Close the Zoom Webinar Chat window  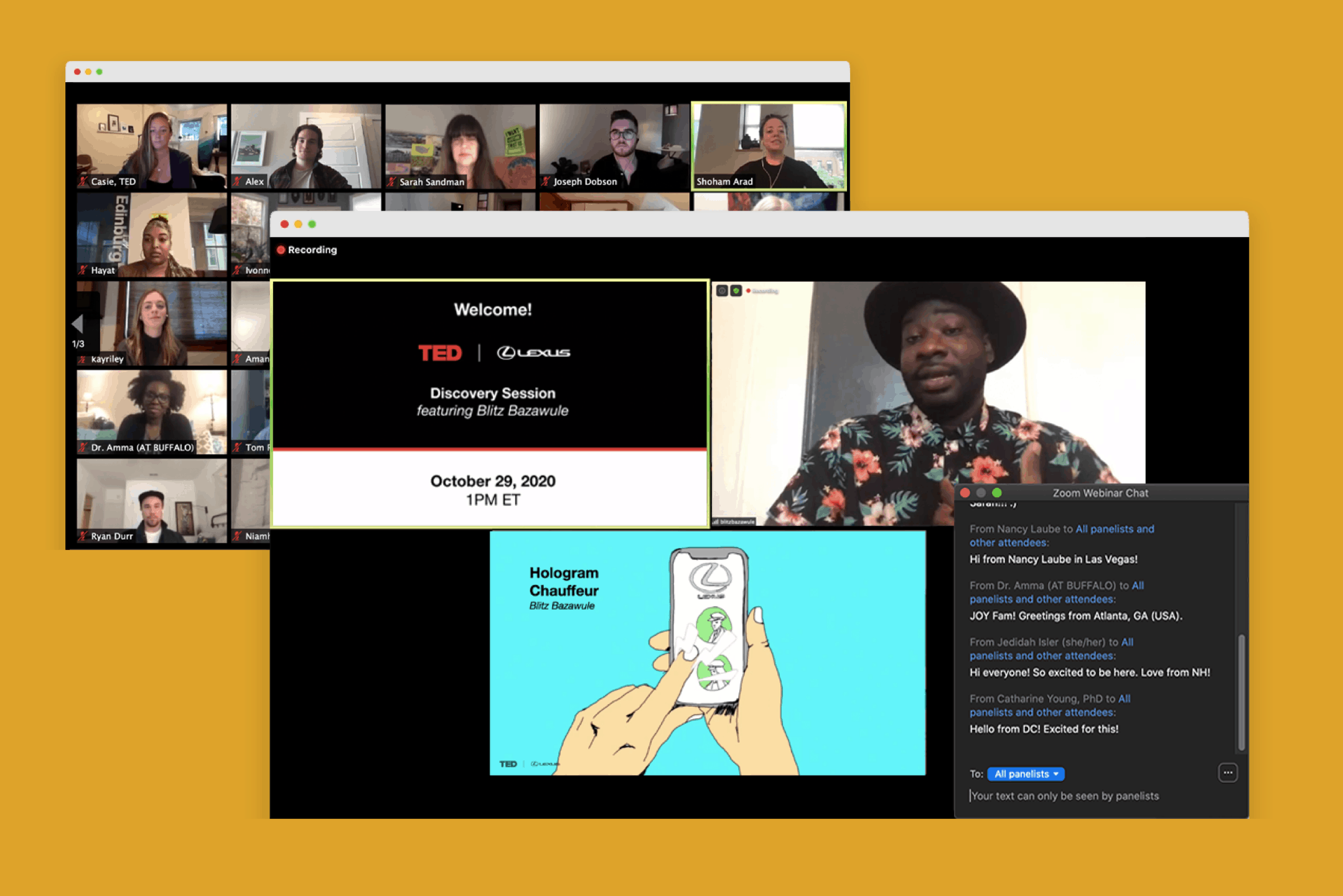click(965, 493)
